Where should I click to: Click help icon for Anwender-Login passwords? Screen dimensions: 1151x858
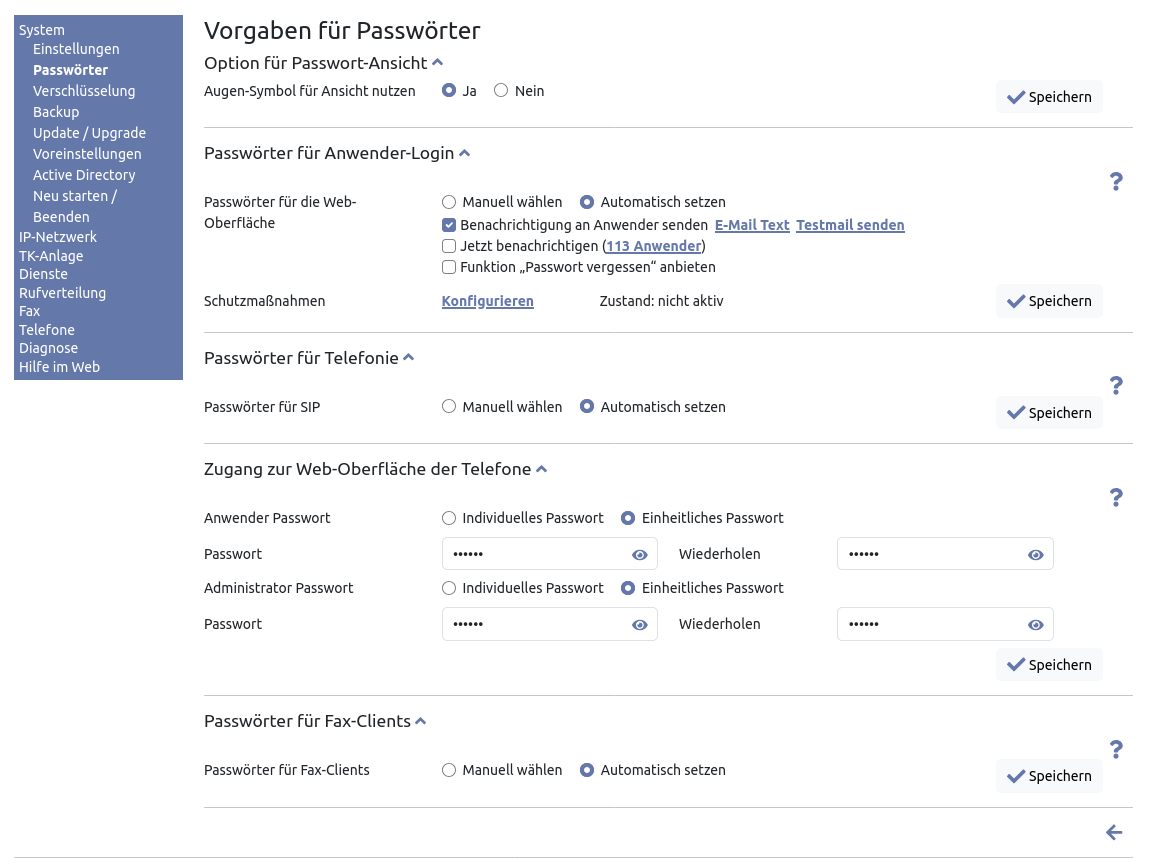(x=1116, y=182)
